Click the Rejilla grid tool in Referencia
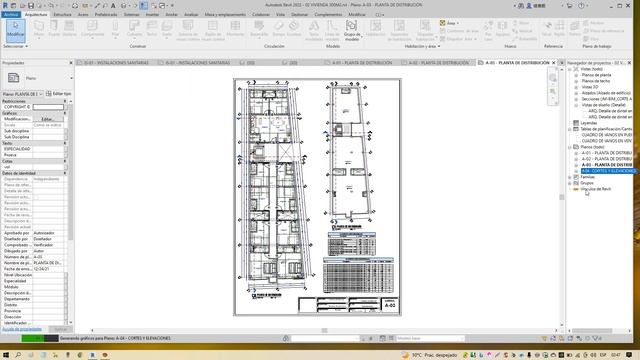 tap(560, 30)
